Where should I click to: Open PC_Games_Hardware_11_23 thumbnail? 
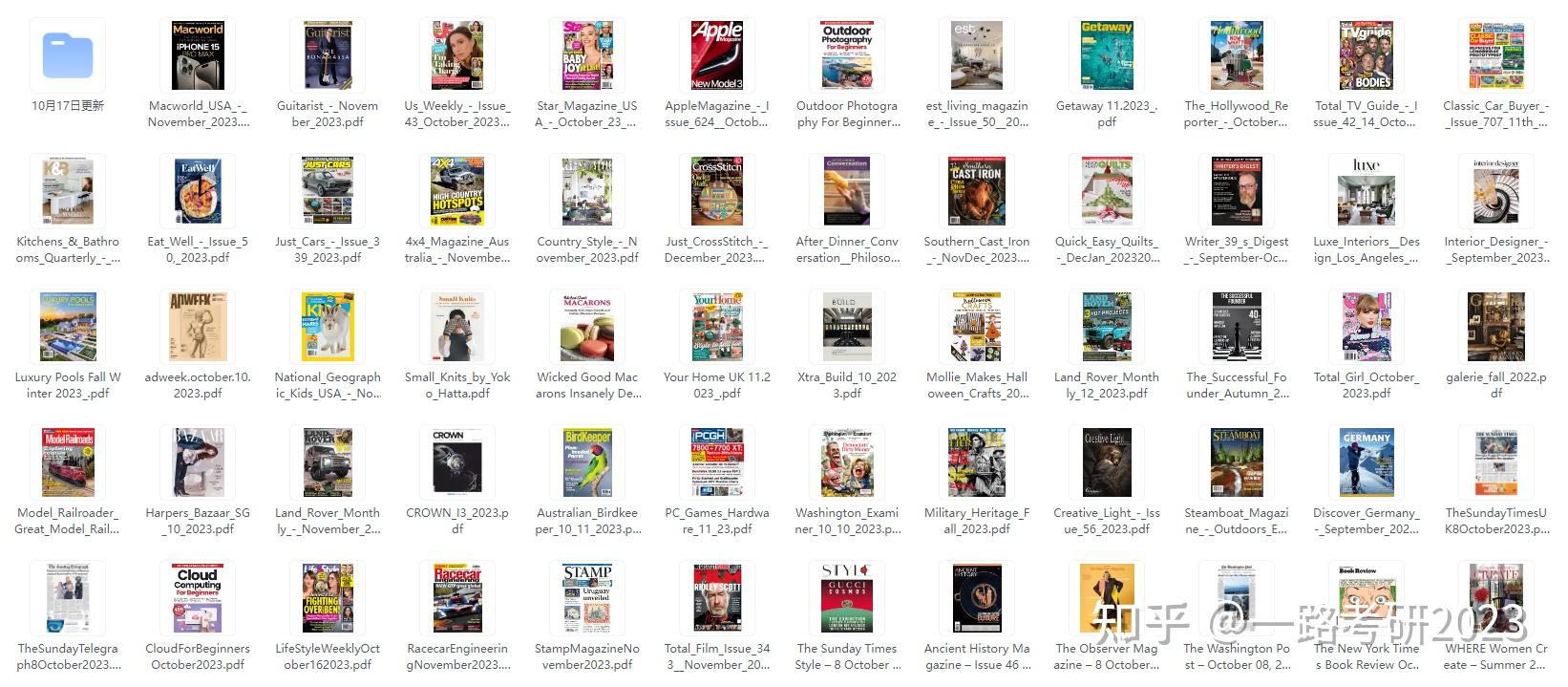(x=717, y=462)
